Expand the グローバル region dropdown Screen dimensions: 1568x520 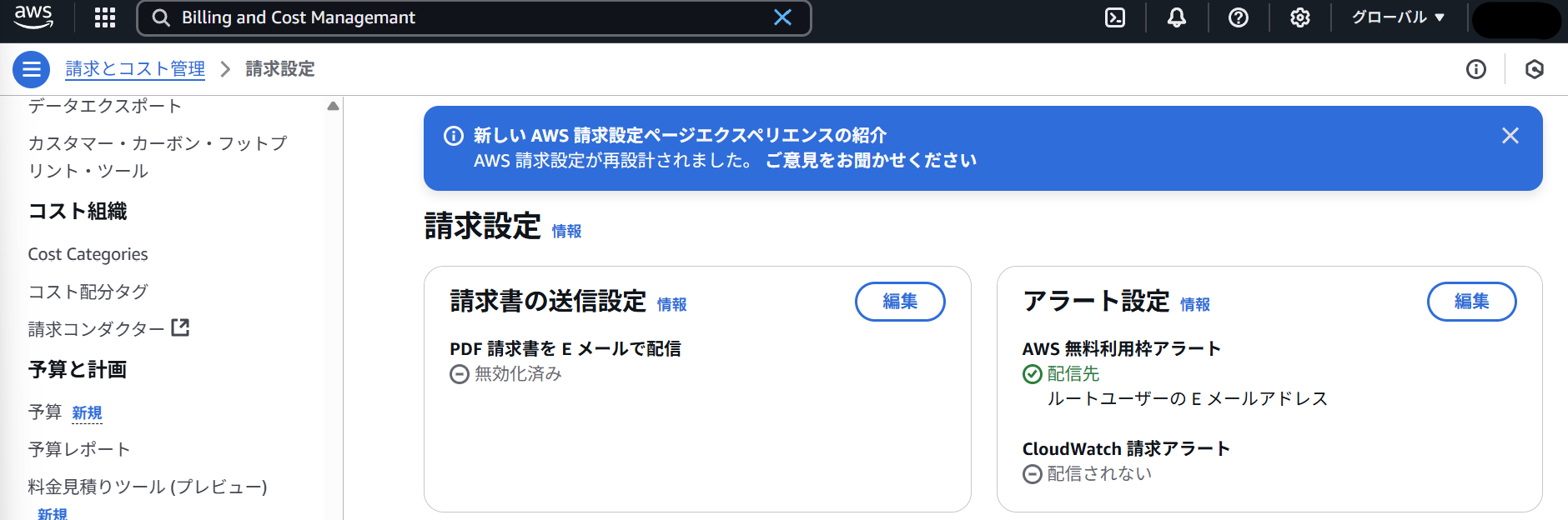point(1398,17)
